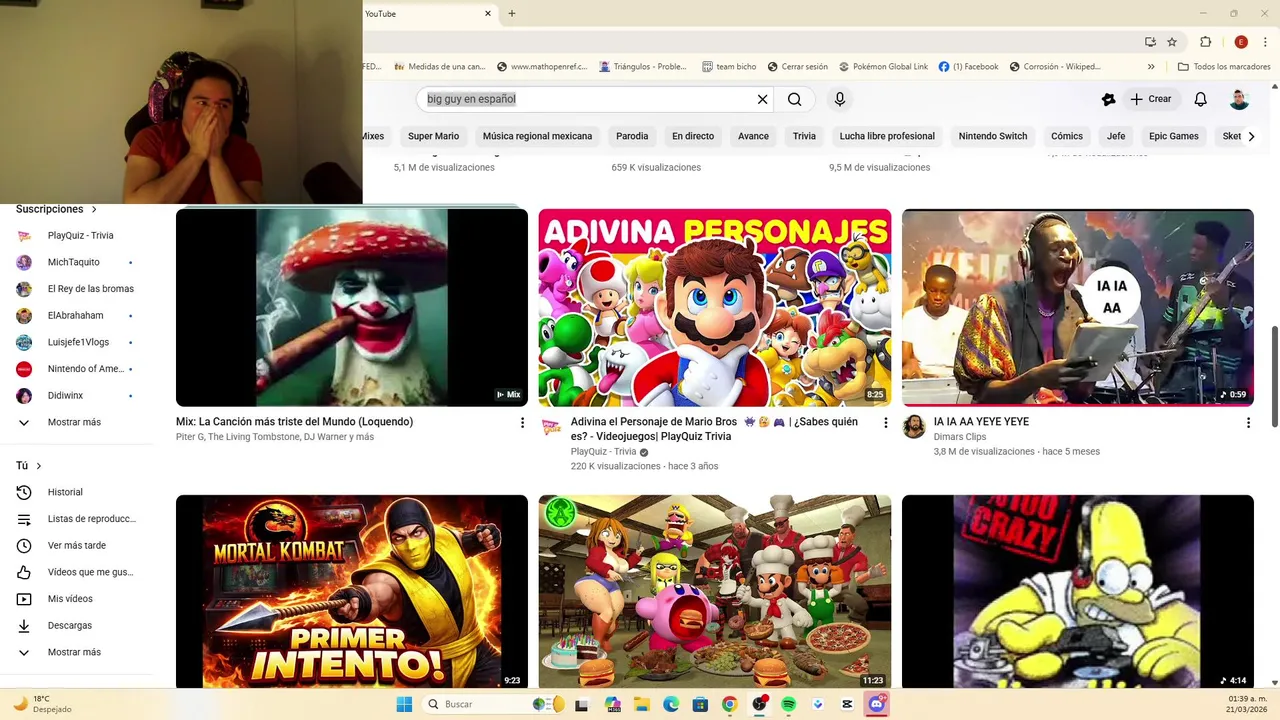Open the weather widget on taskbar
Image resolution: width=1280 pixels, height=720 pixels.
coord(44,704)
